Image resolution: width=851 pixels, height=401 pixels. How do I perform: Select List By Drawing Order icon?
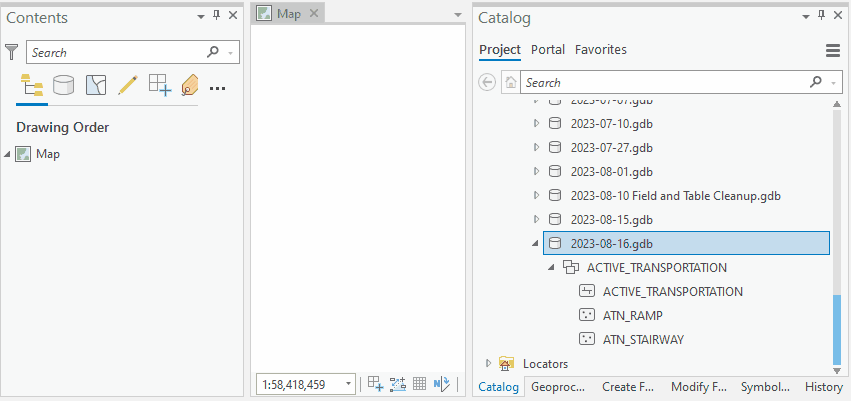point(32,86)
